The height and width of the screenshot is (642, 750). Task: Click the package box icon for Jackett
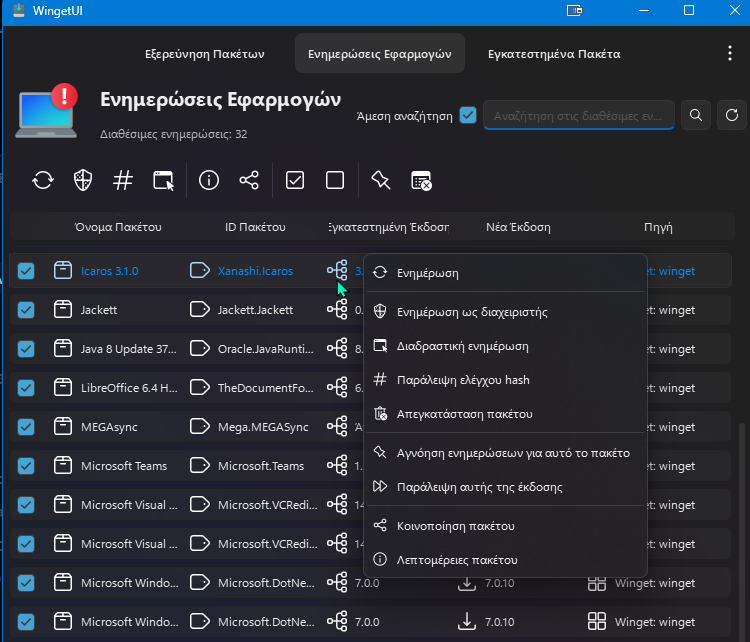click(x=63, y=310)
